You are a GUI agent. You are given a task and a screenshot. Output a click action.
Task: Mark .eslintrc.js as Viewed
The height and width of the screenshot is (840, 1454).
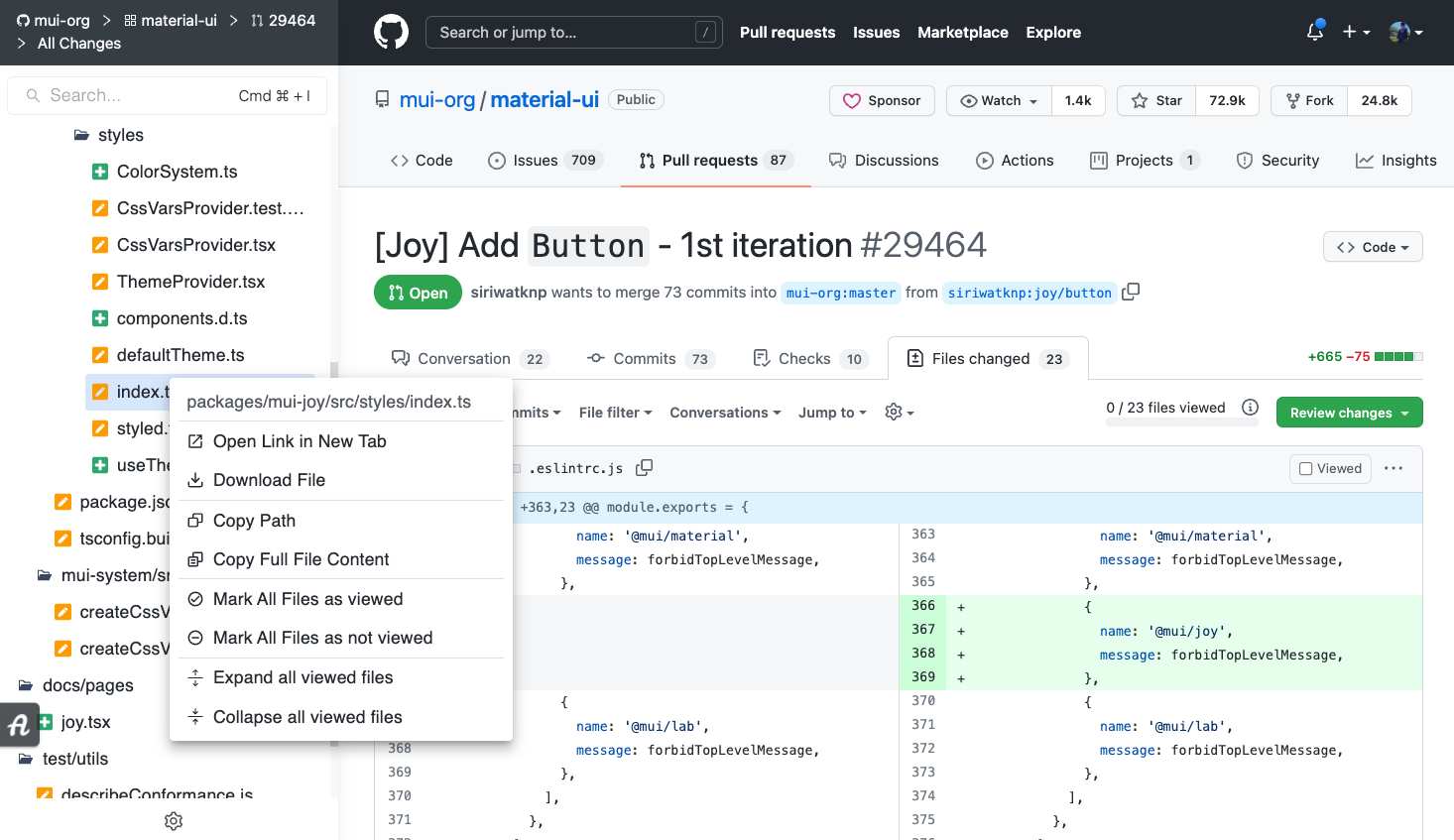(1330, 468)
